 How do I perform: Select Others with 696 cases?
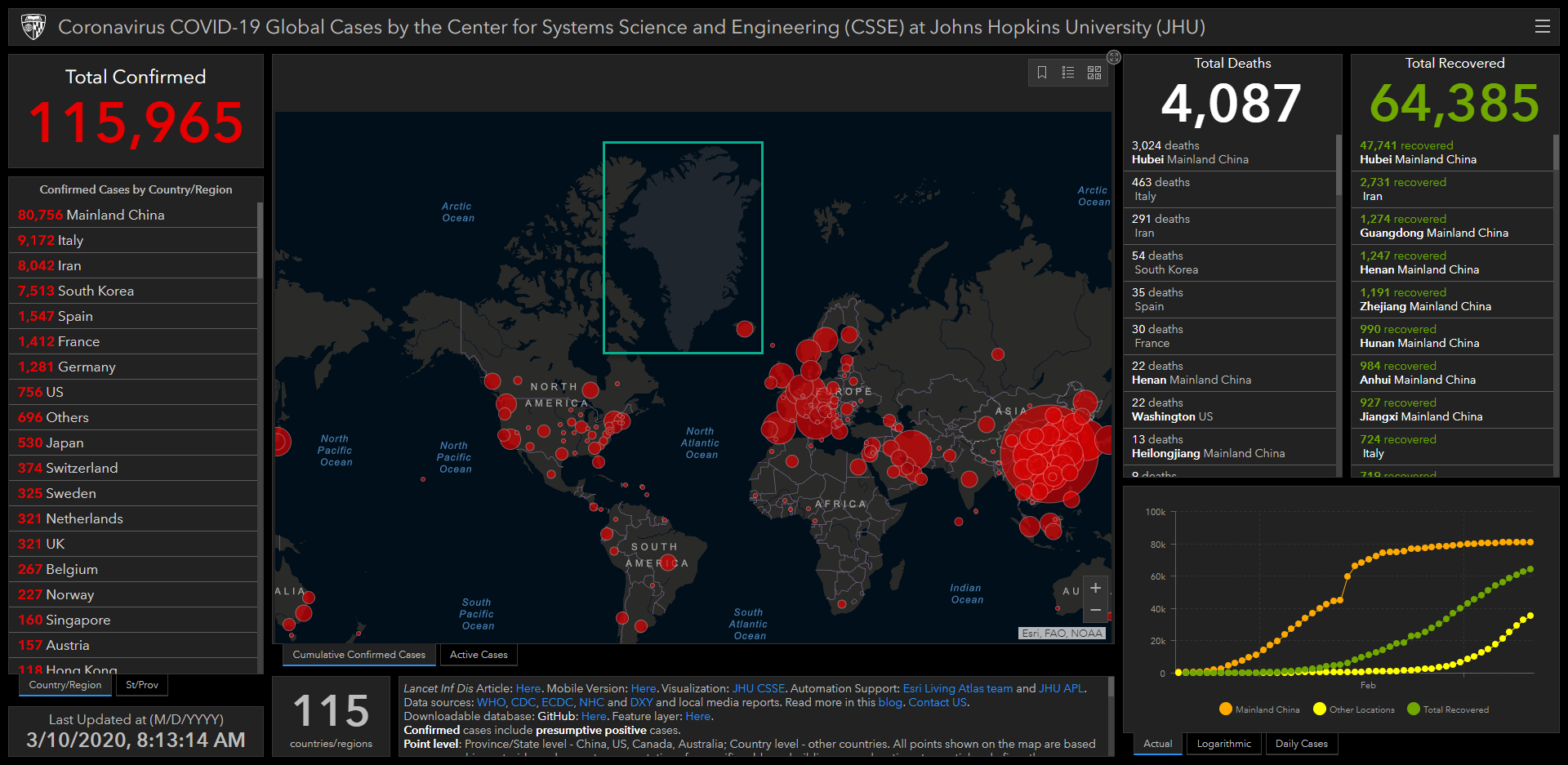click(x=135, y=417)
